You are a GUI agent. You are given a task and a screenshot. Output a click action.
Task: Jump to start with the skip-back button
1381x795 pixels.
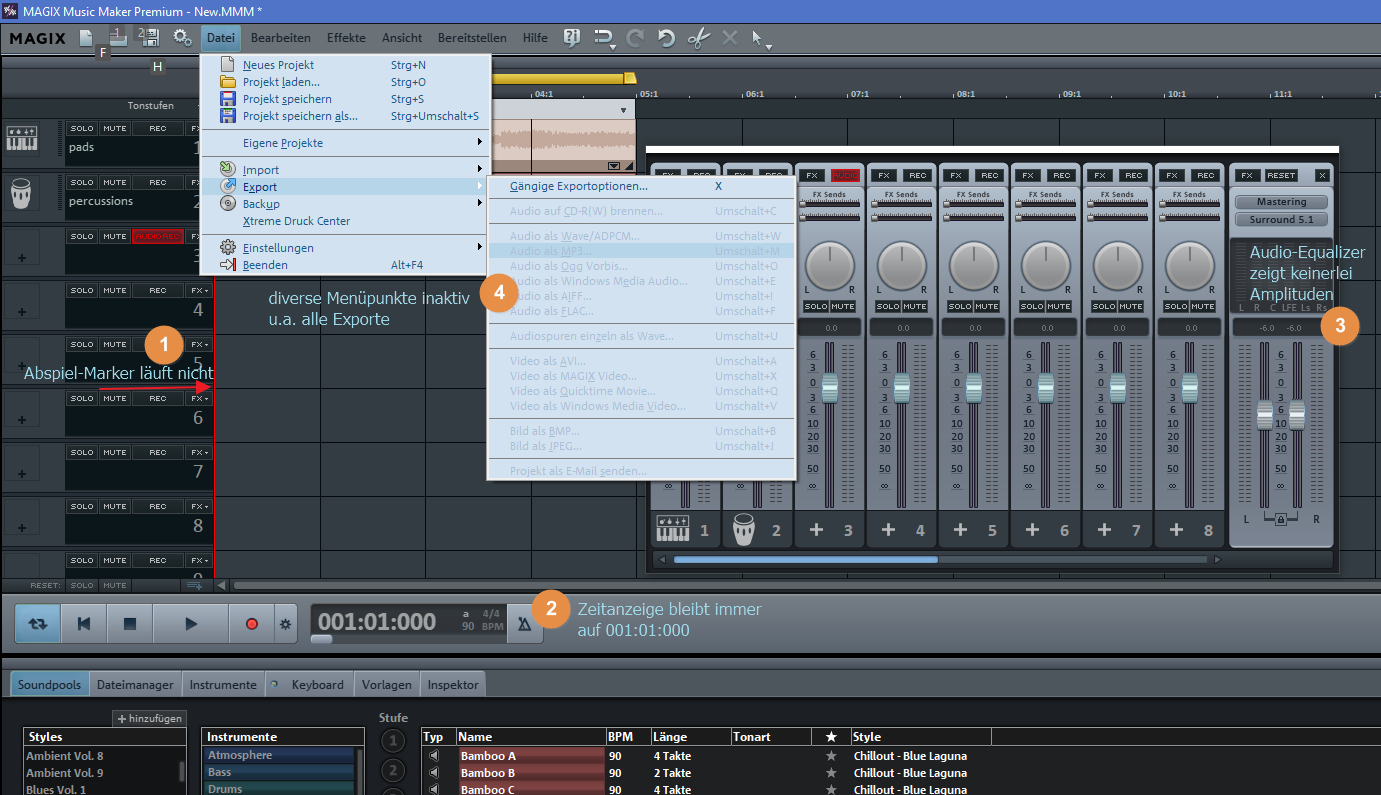click(84, 623)
